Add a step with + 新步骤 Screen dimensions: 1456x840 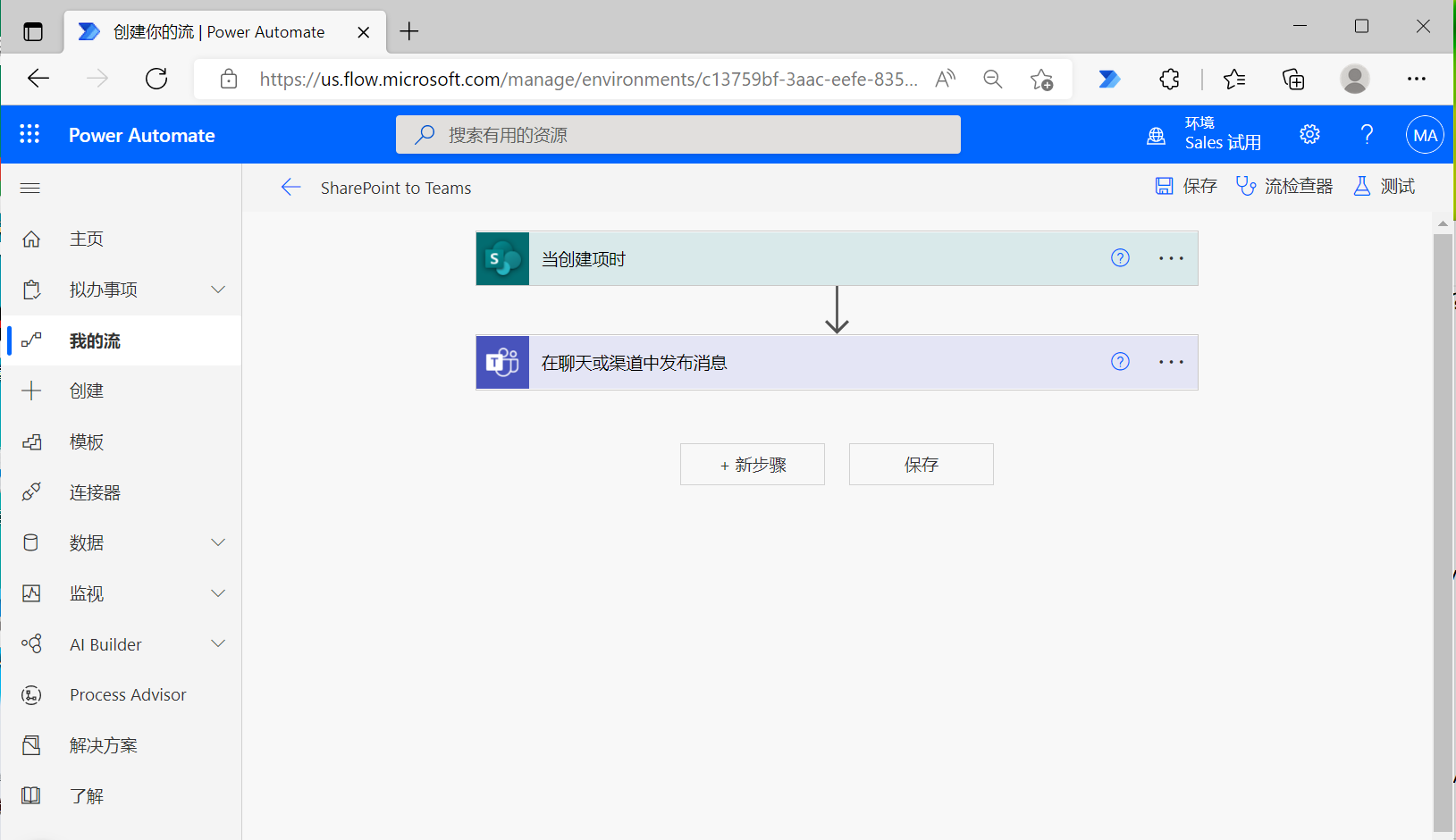click(x=753, y=465)
